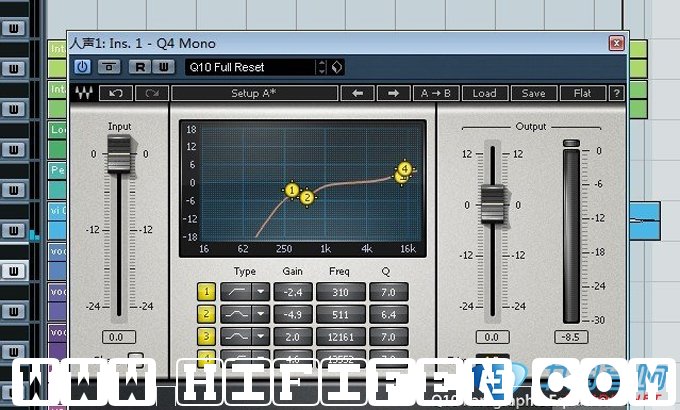The image size is (680, 410).
Task: Toggle band 1 on/off button
Action: 206,292
